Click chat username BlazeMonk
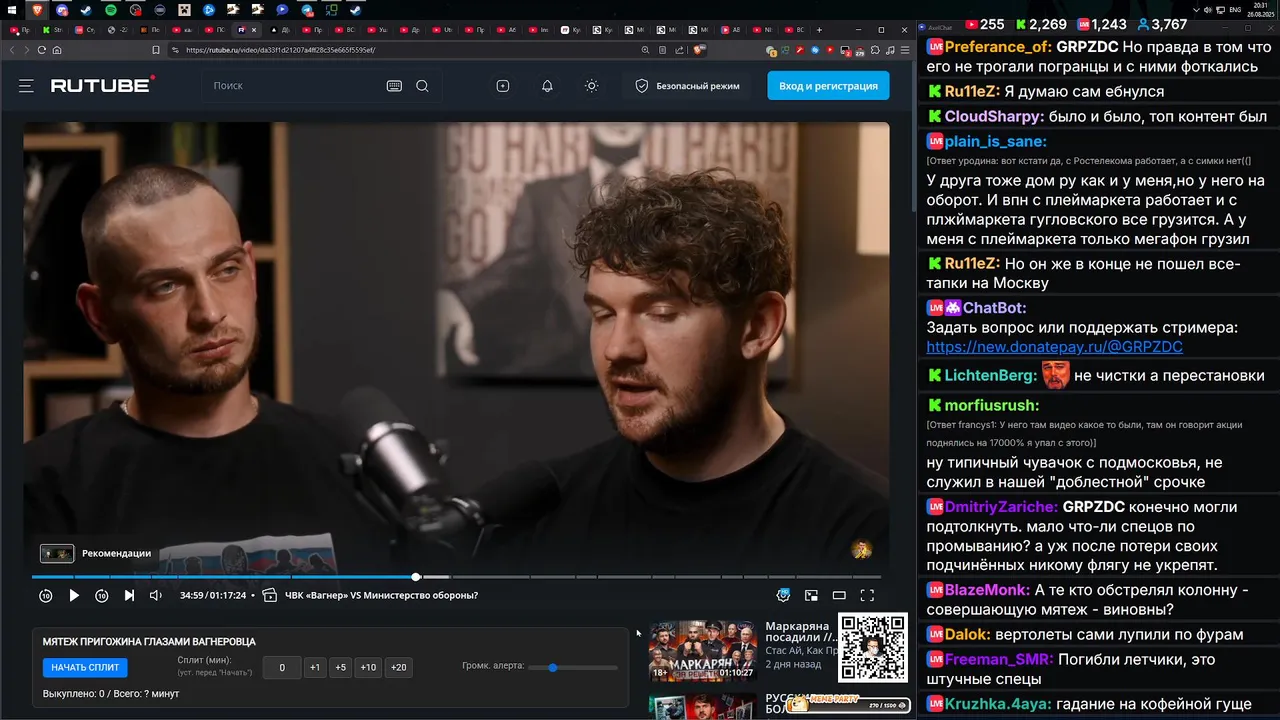This screenshot has height=720, width=1280. coord(987,590)
